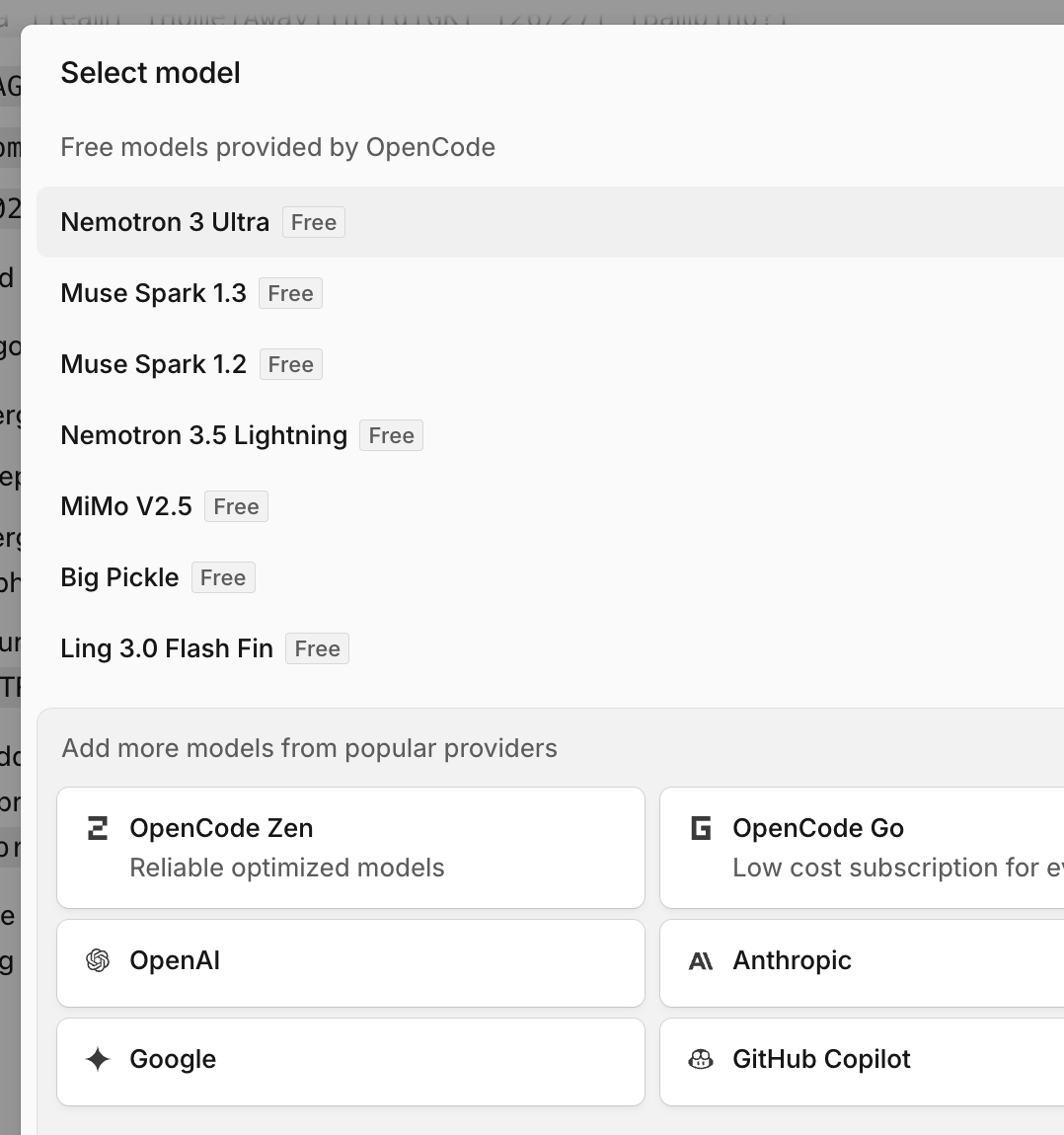Click the Free badge beside Muse Spark 1.3
1064x1135 pixels.
tap(290, 293)
